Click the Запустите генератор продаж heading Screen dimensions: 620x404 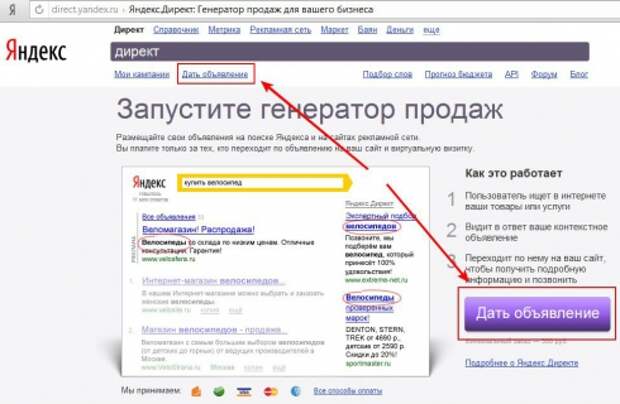coord(310,109)
